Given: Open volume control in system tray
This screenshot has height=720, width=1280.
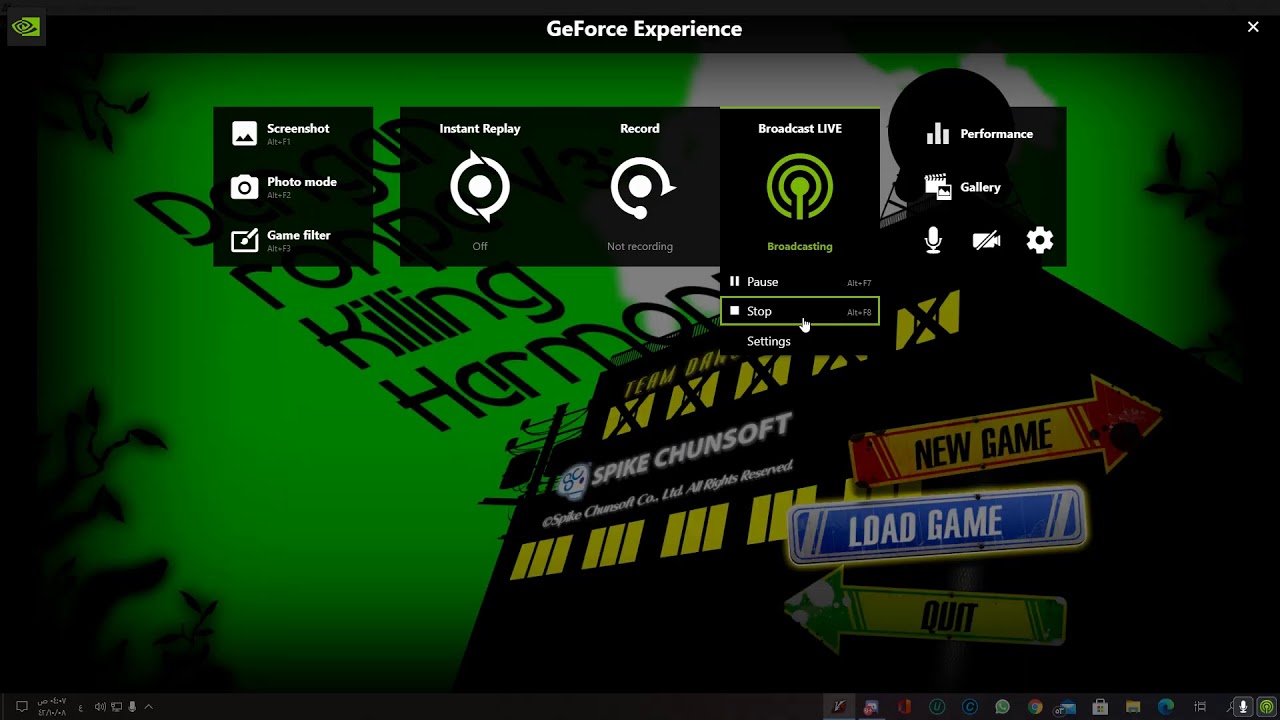Looking at the screenshot, I should click(x=101, y=707).
